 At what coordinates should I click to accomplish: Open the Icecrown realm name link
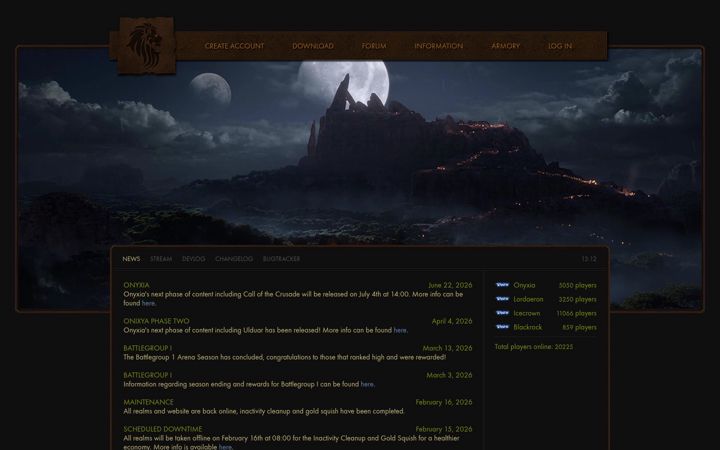527,313
